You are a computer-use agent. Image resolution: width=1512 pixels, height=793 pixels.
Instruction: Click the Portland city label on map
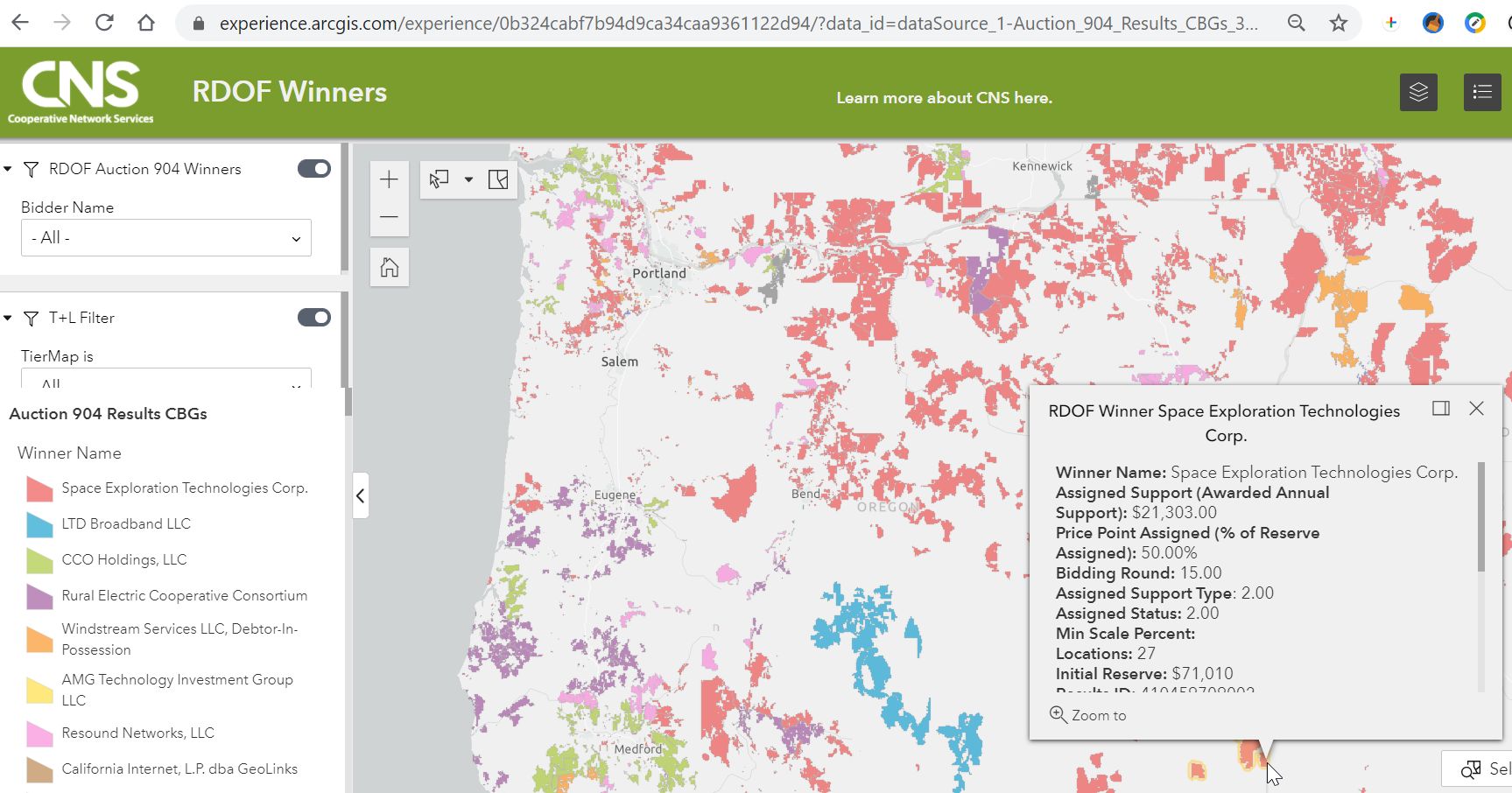click(x=659, y=273)
